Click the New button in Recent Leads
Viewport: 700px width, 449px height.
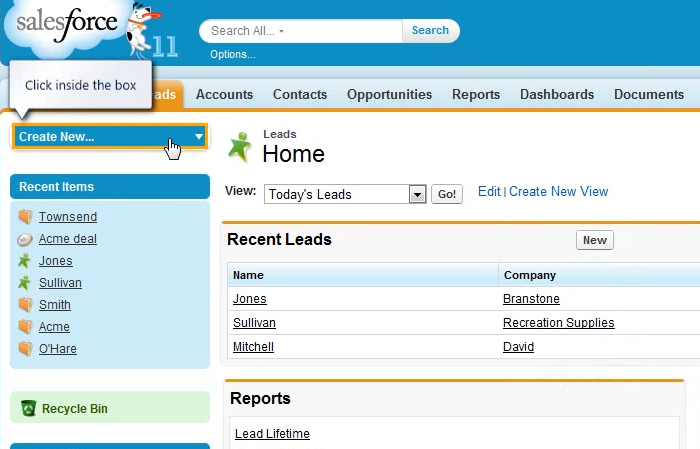click(x=594, y=240)
